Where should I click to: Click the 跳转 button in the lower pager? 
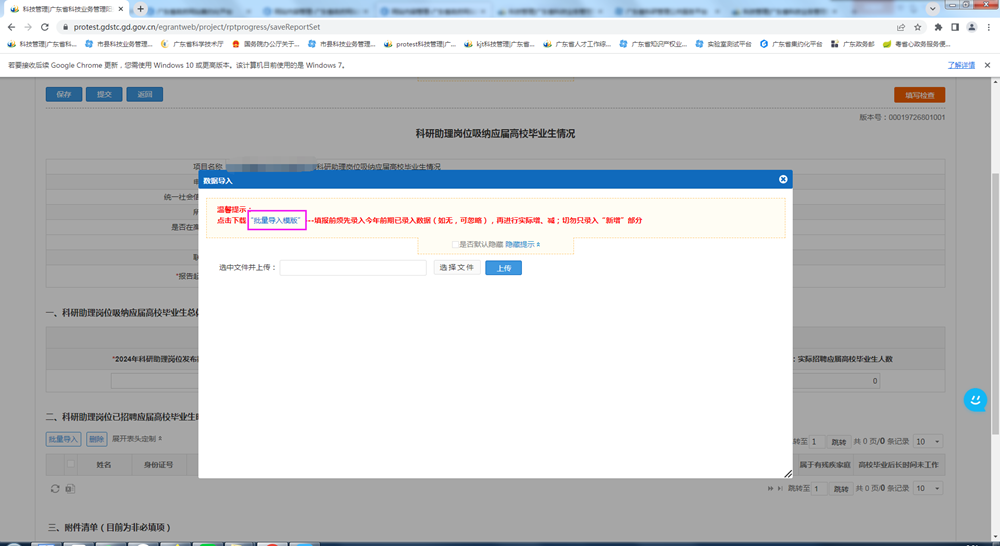click(841, 489)
